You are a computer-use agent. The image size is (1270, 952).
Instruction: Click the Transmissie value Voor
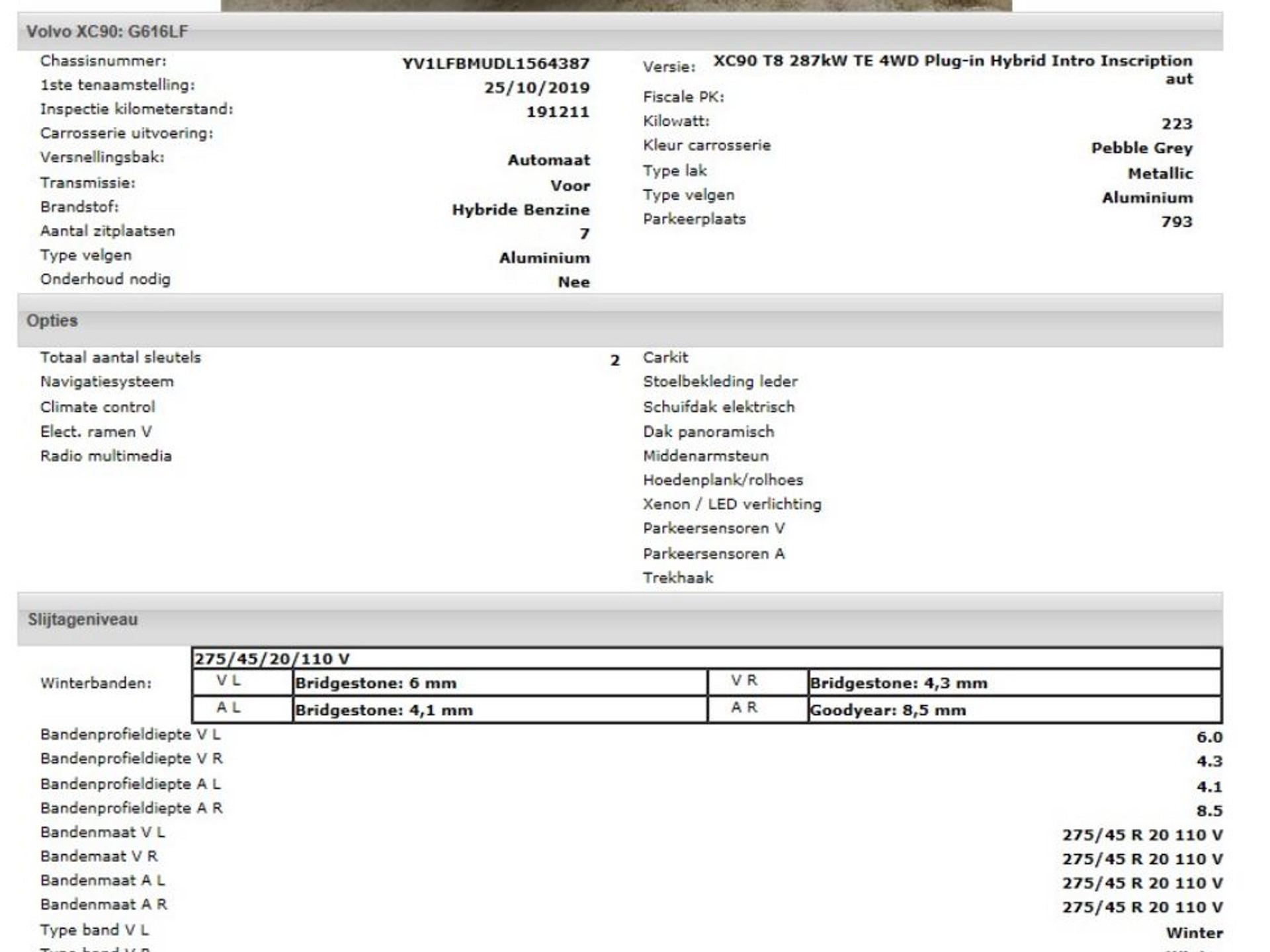[x=570, y=186]
